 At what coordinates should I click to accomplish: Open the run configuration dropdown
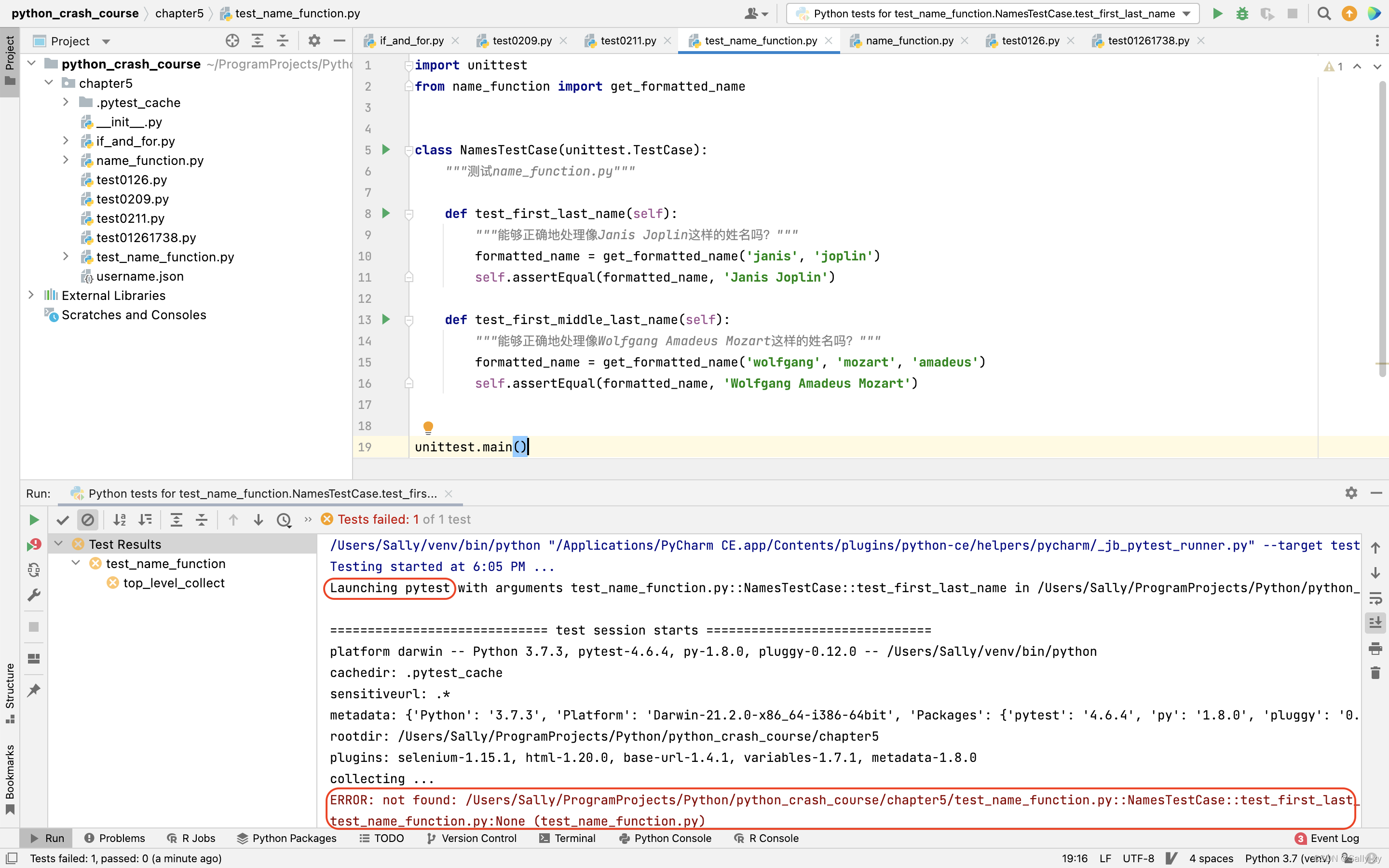click(993, 14)
